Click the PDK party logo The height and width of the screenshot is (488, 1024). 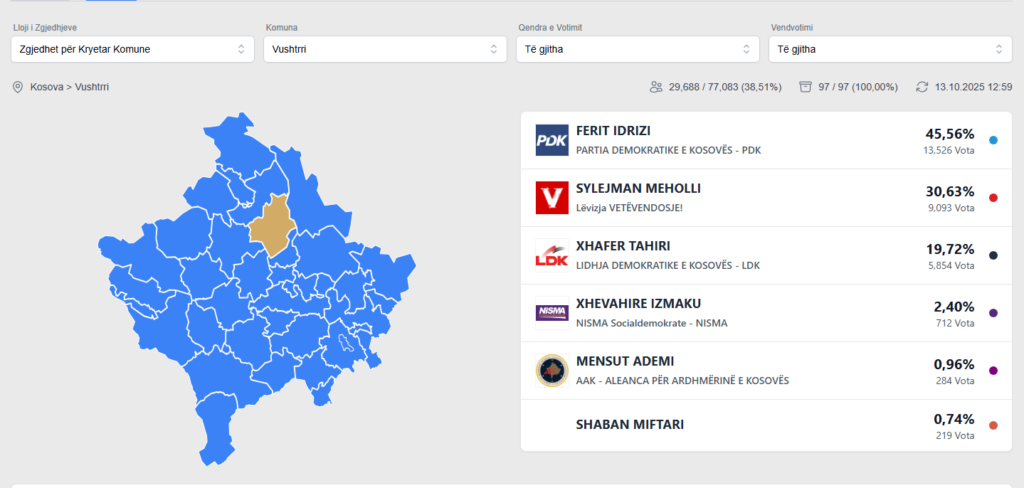(x=552, y=141)
